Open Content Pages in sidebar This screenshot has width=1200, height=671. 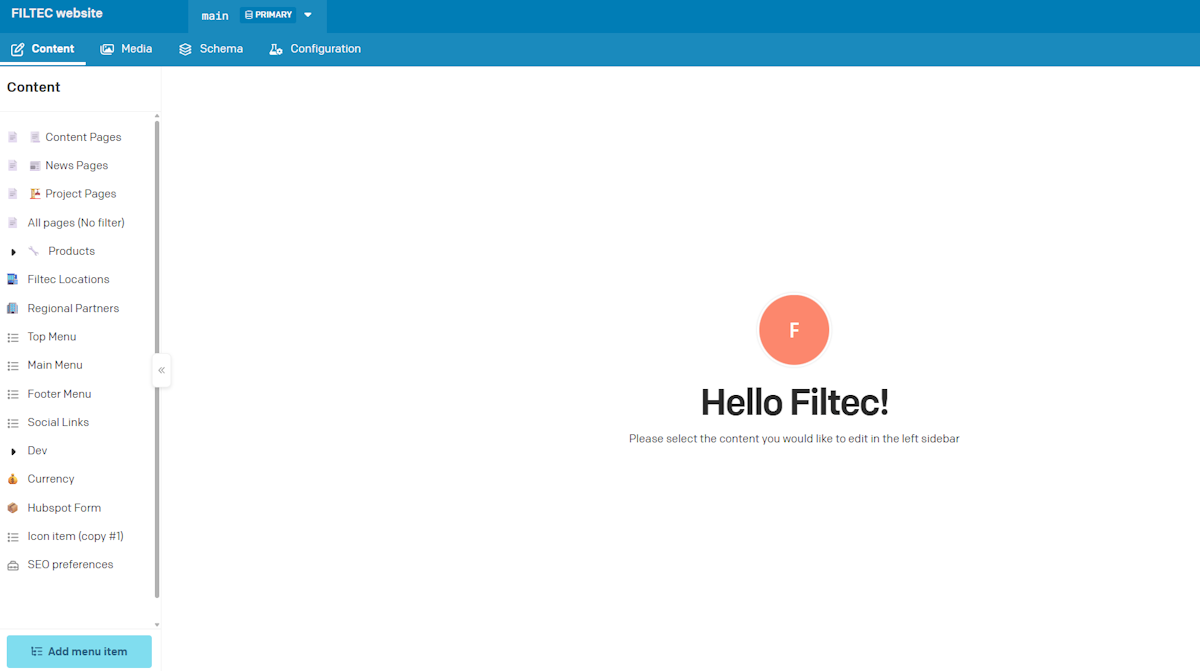83,137
